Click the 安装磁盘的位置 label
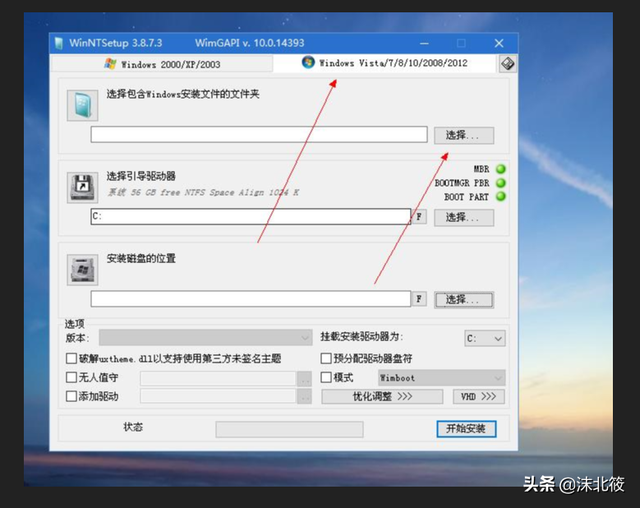Screen dimensions: 640x508 141,259
